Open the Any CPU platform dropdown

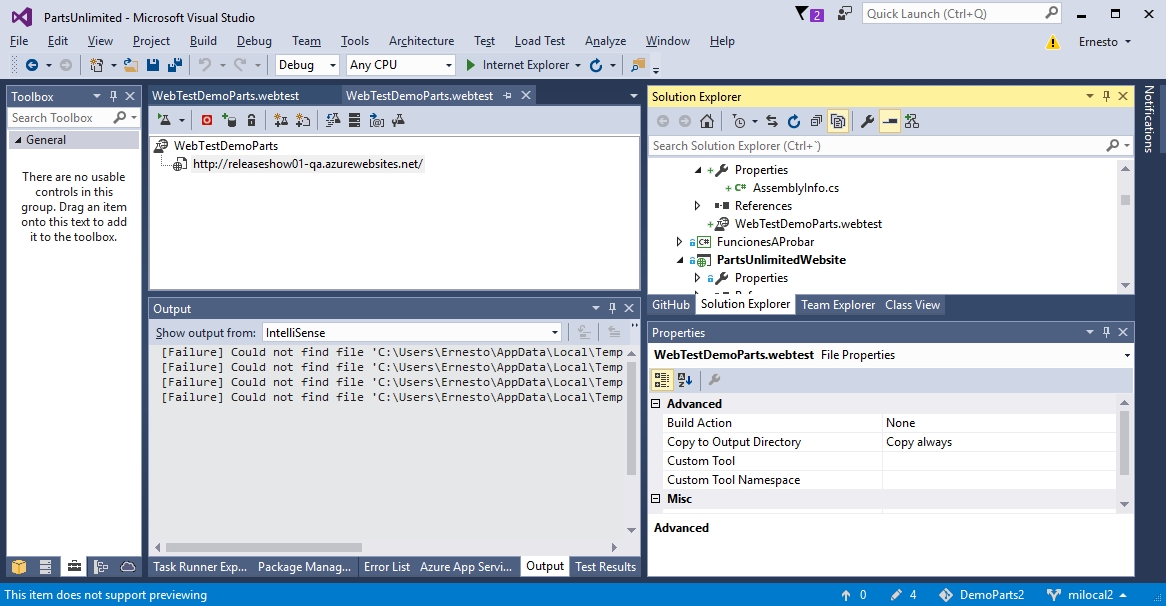(x=400, y=65)
